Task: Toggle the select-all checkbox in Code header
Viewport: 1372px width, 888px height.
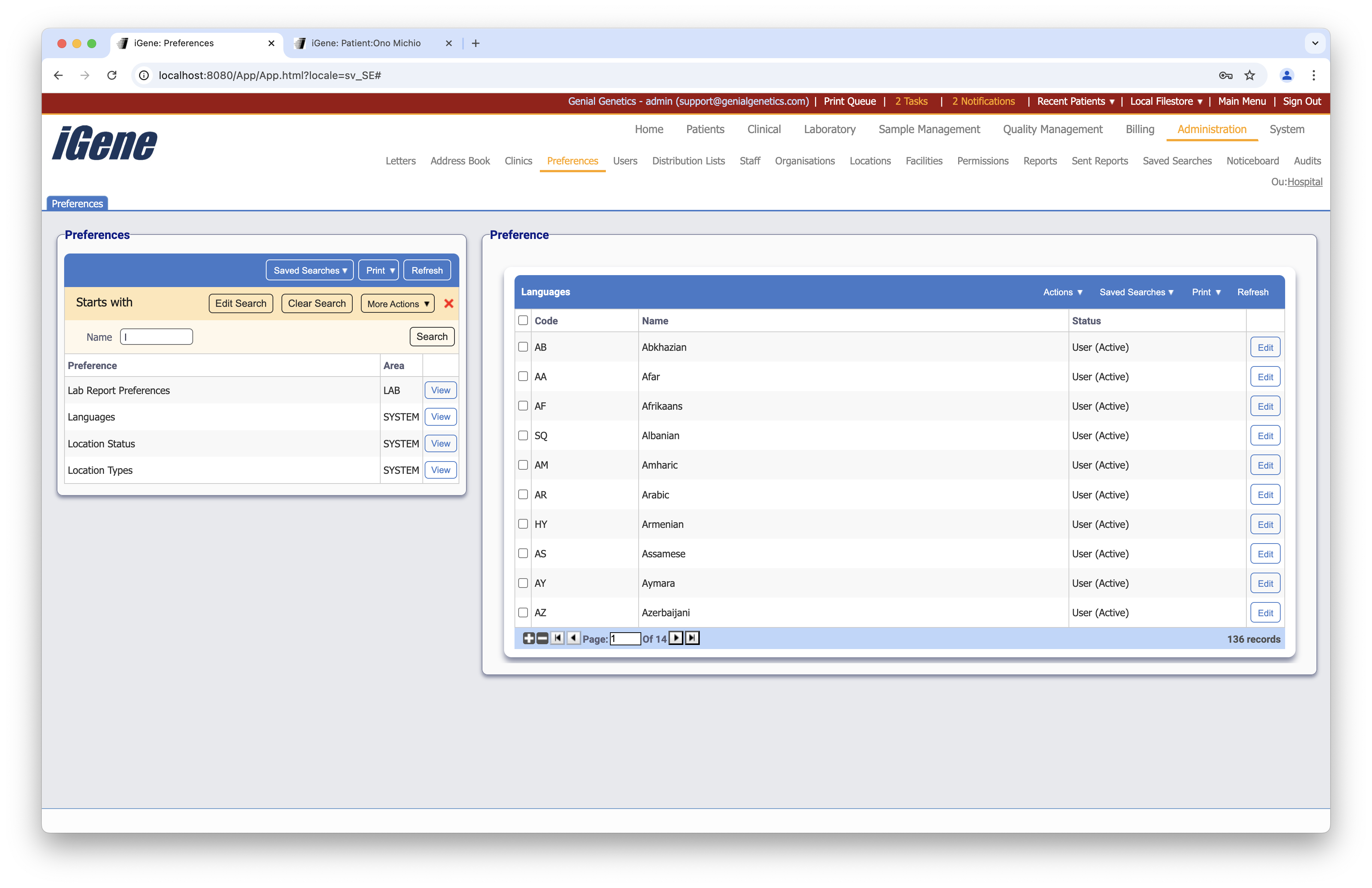Action: pos(523,320)
